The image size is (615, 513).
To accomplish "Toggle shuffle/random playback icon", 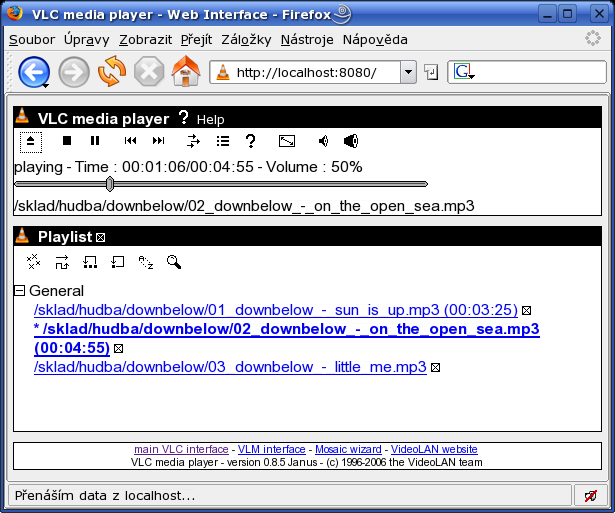I will click(x=193, y=141).
